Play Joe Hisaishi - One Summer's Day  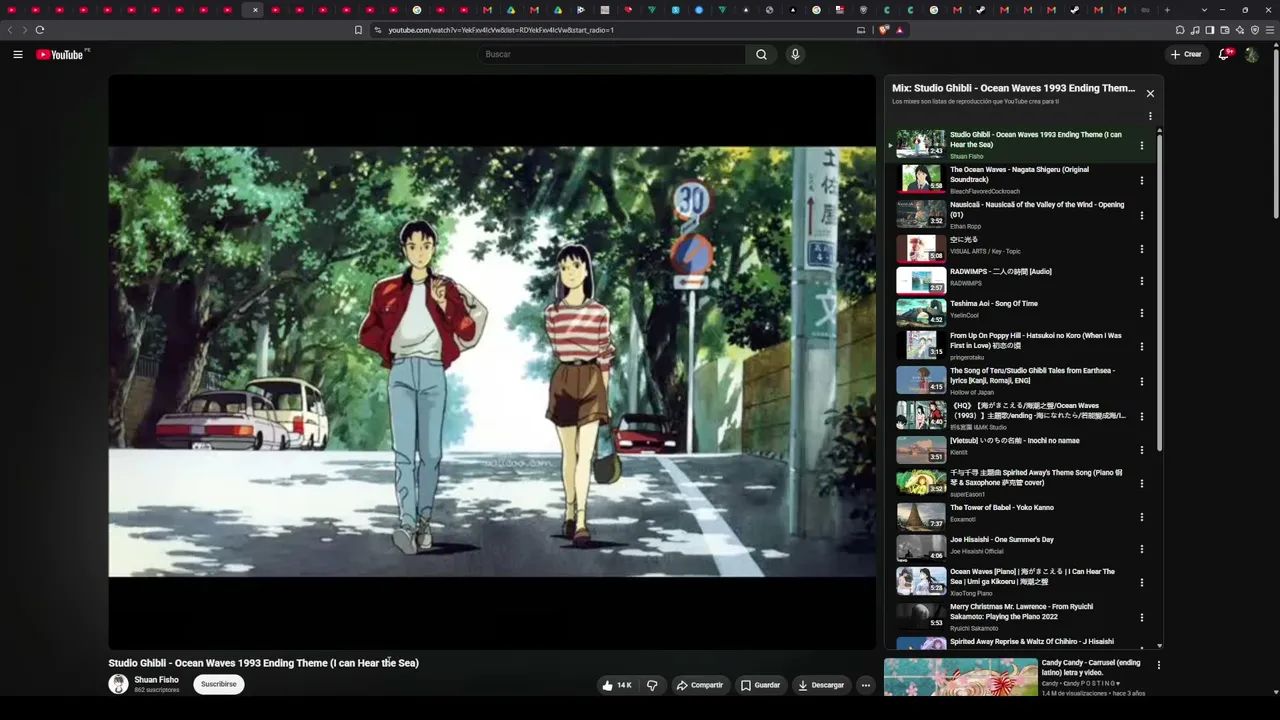tap(921, 548)
